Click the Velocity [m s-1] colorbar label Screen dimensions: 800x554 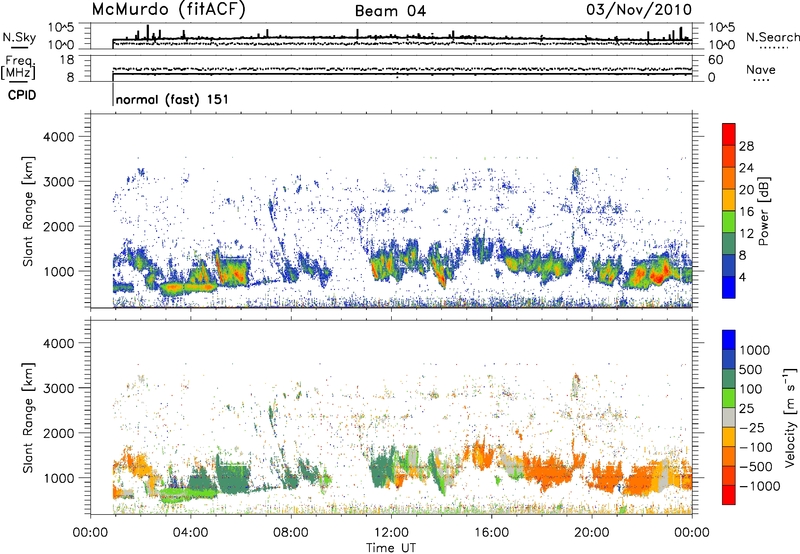pos(791,417)
